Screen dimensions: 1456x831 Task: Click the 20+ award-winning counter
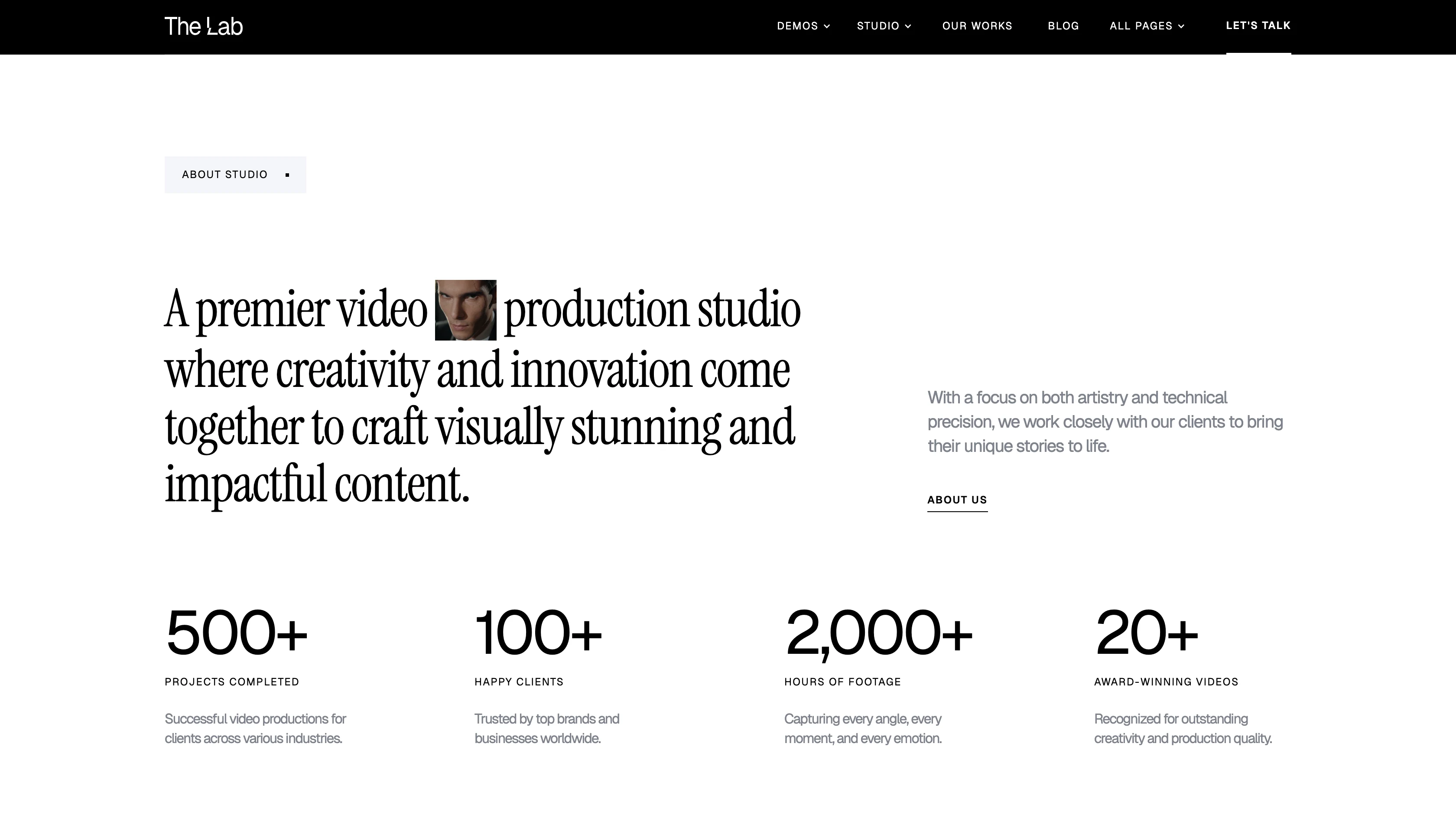(x=1145, y=633)
